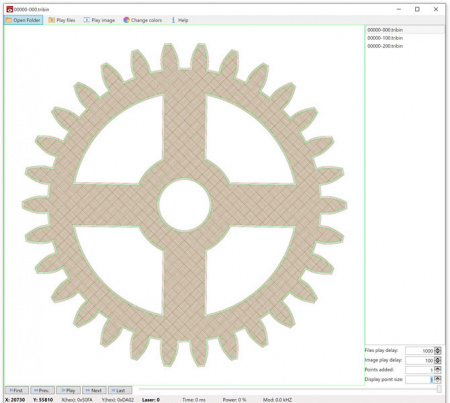Click the Points added spinner arrows
This screenshot has width=450, height=403.
tap(438, 370)
